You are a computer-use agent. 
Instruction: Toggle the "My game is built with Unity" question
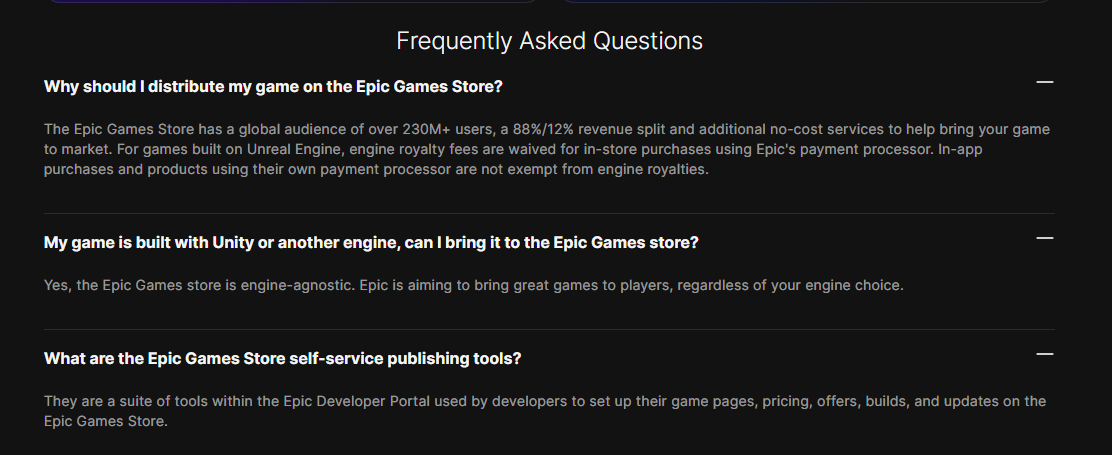tap(370, 243)
